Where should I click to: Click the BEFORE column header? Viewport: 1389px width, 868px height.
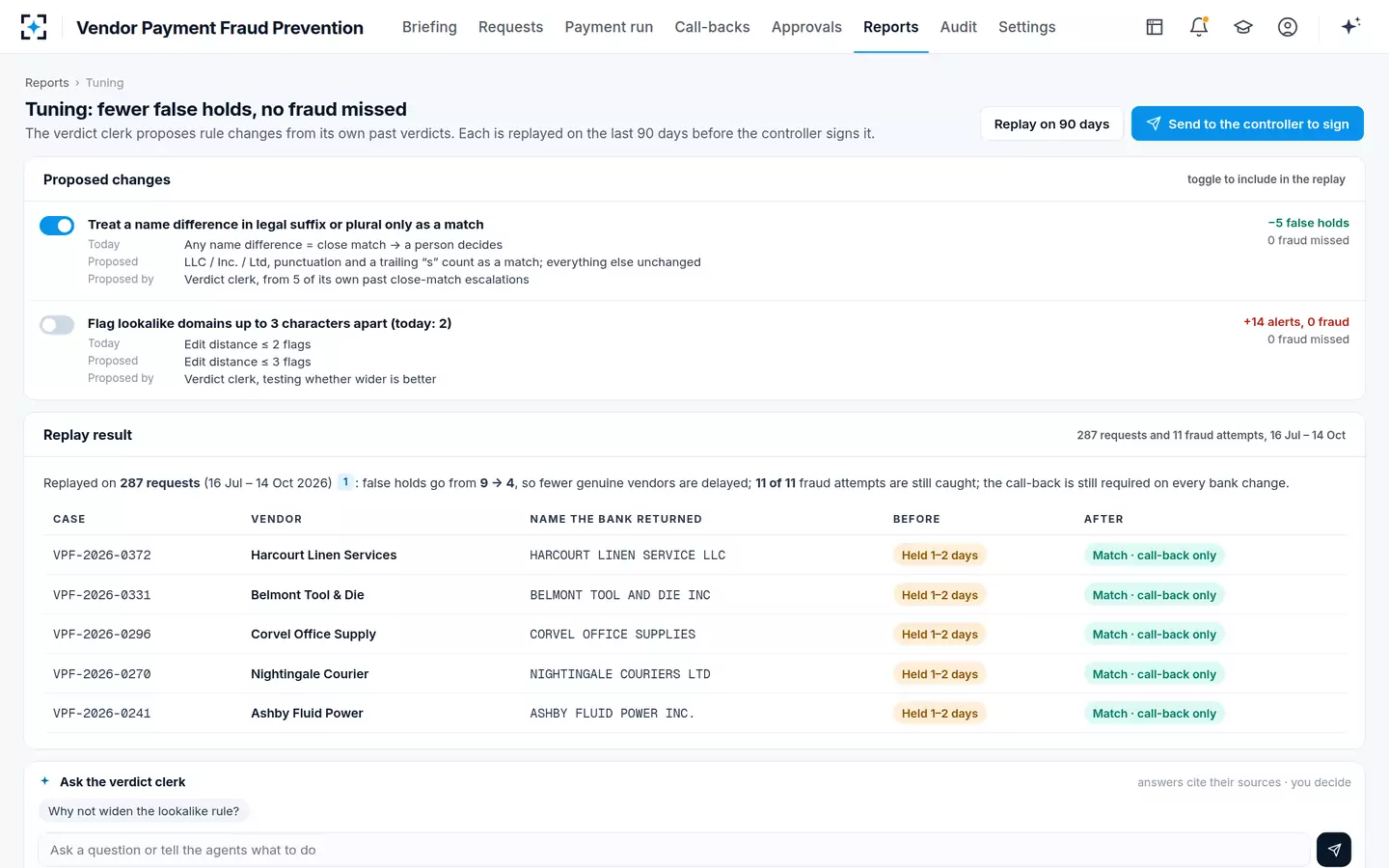916,519
